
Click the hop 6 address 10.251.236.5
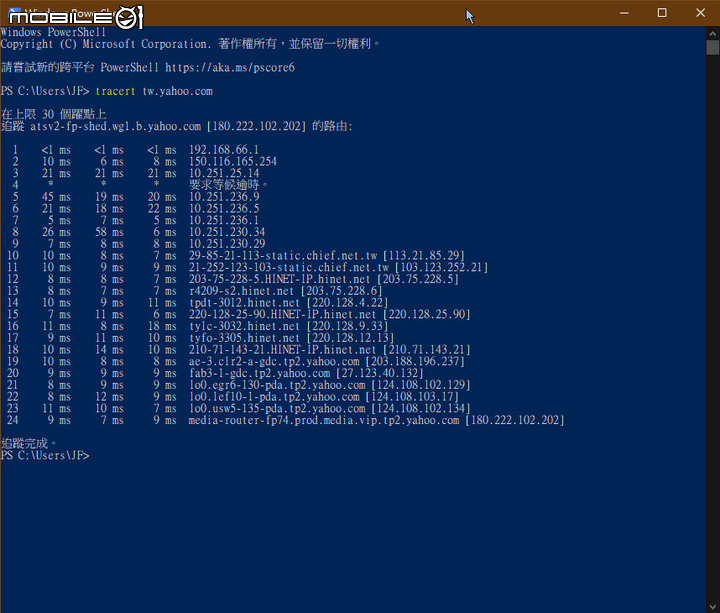[224, 208]
